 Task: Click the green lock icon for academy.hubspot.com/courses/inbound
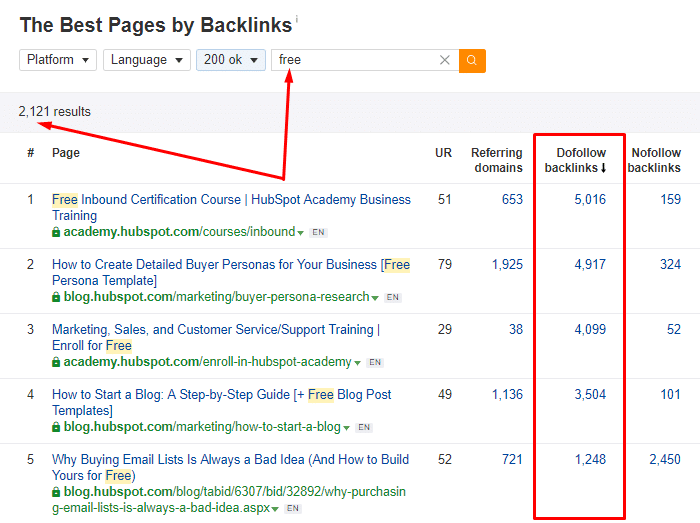57,232
